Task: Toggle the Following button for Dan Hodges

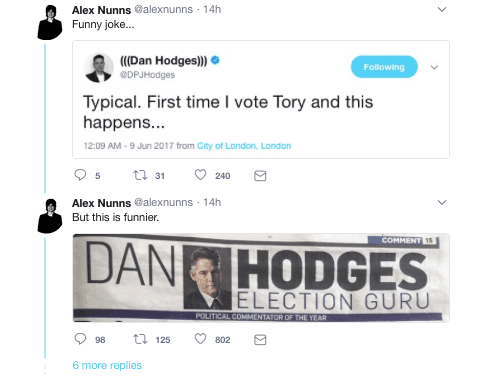Action: point(384,67)
